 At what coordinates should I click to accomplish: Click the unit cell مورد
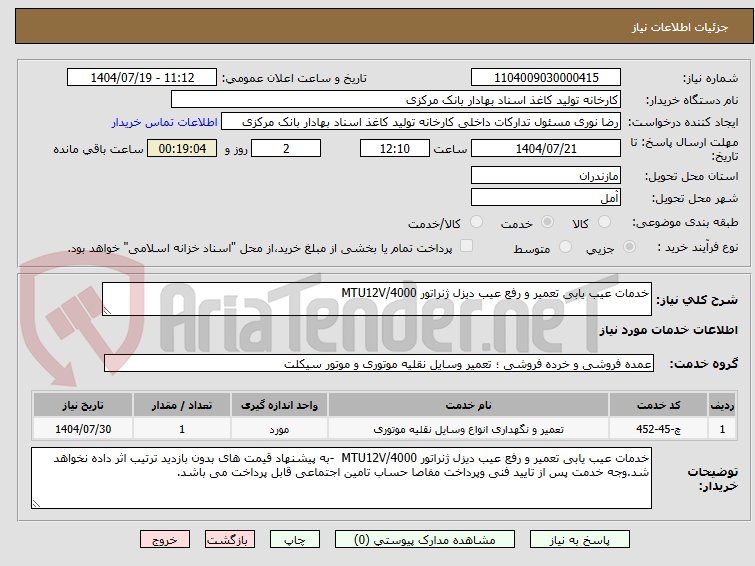(x=279, y=429)
